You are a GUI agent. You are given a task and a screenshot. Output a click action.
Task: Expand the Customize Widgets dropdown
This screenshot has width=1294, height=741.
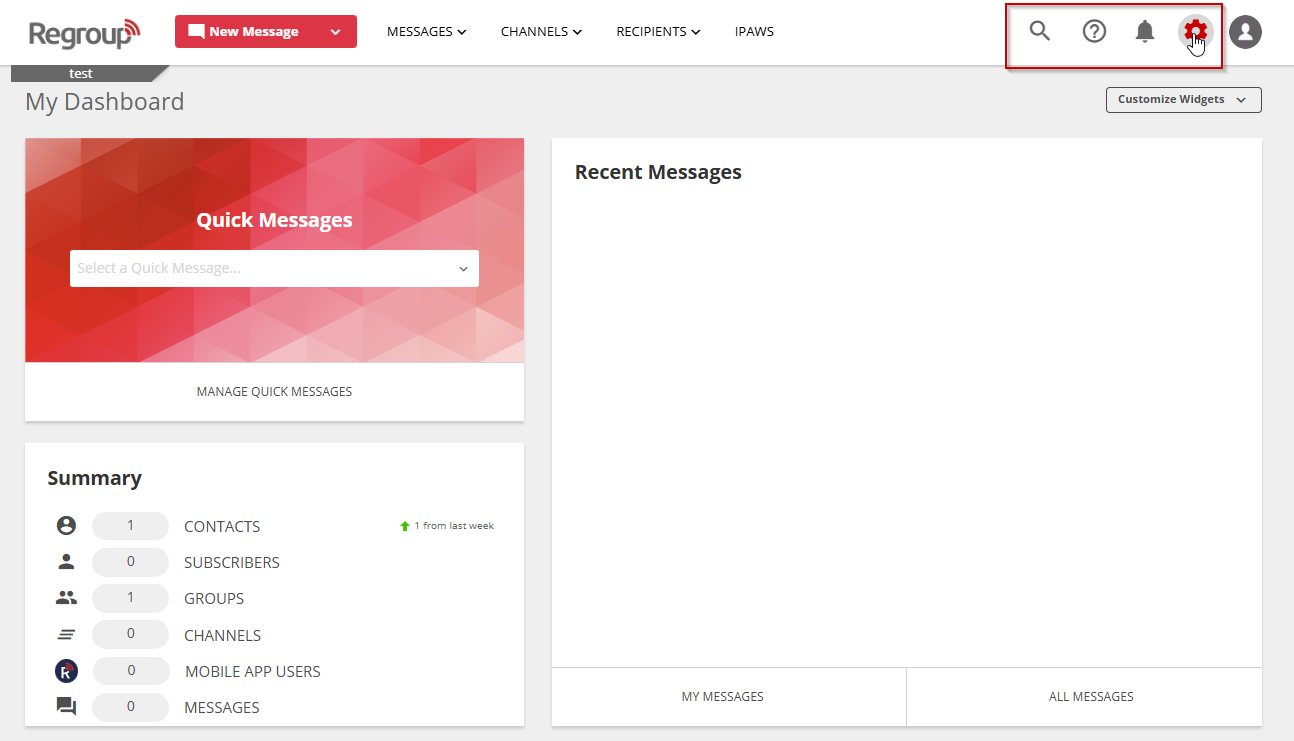click(x=1183, y=100)
